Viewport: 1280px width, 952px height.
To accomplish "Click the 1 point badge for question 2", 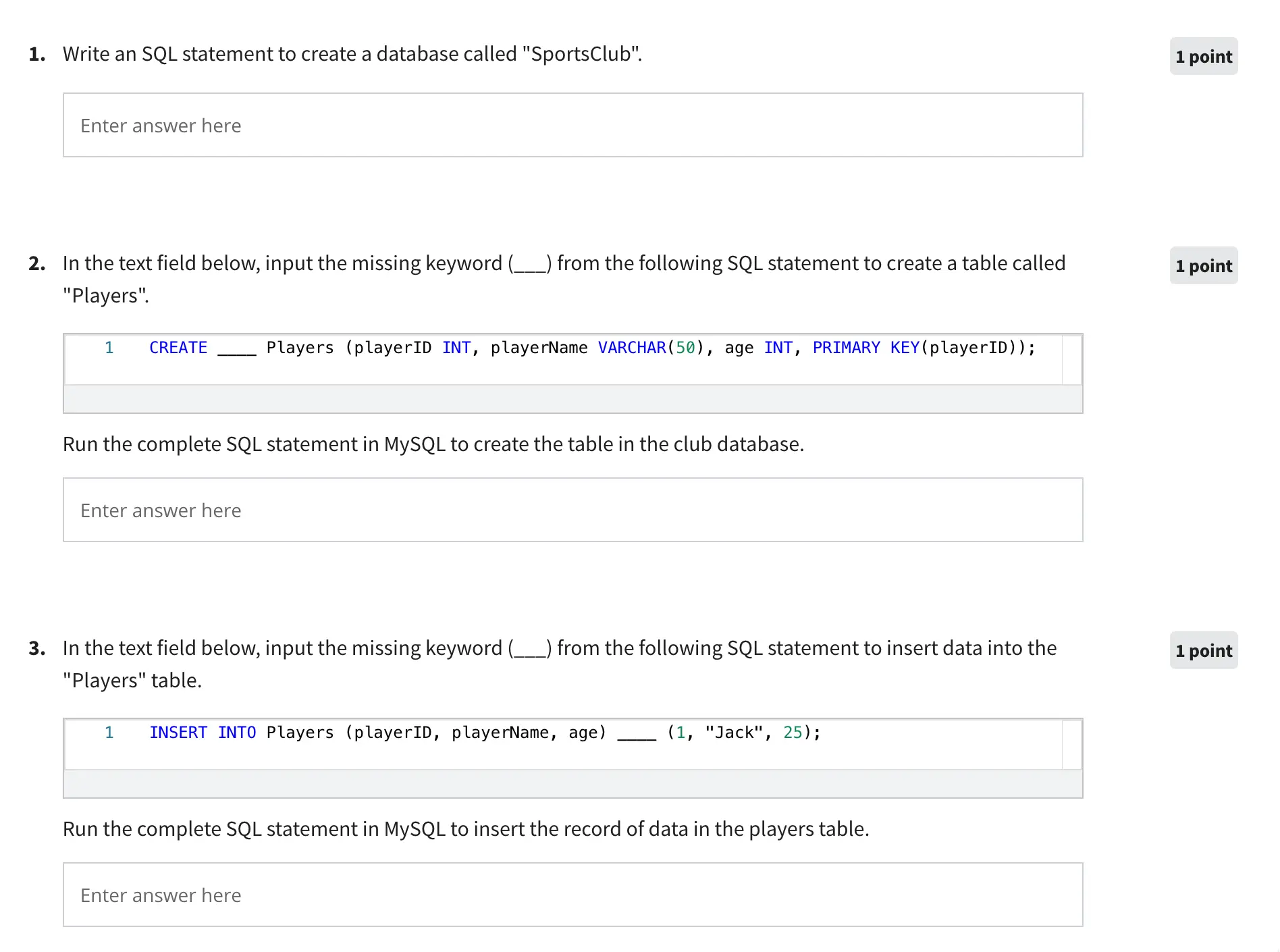I will coord(1203,266).
